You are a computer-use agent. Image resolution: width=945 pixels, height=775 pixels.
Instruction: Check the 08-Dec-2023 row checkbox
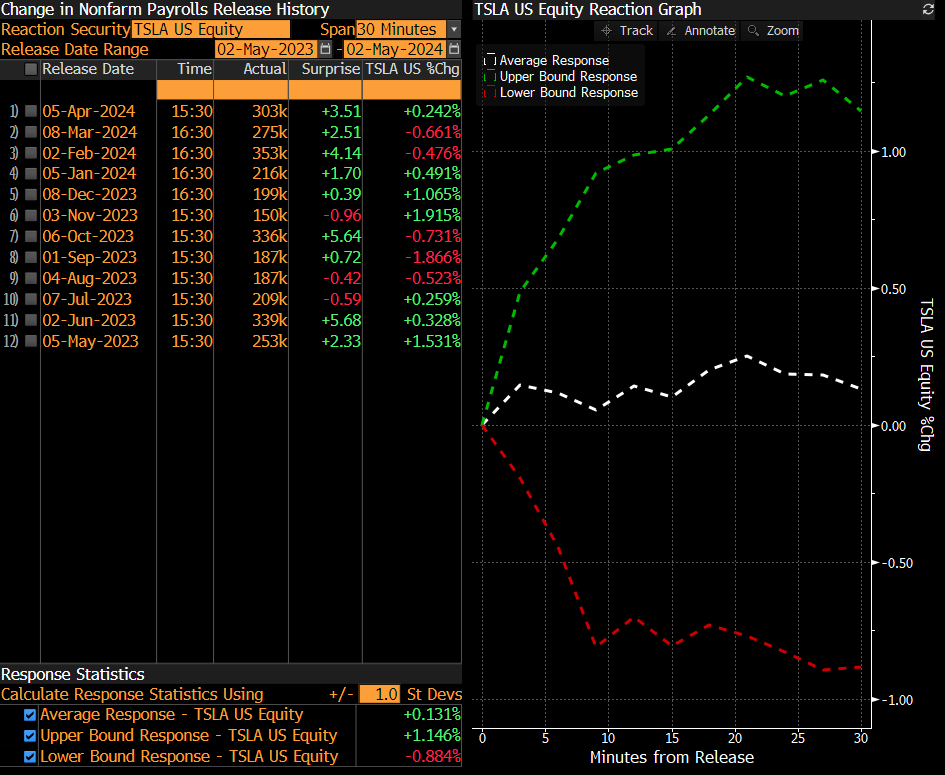click(30, 195)
